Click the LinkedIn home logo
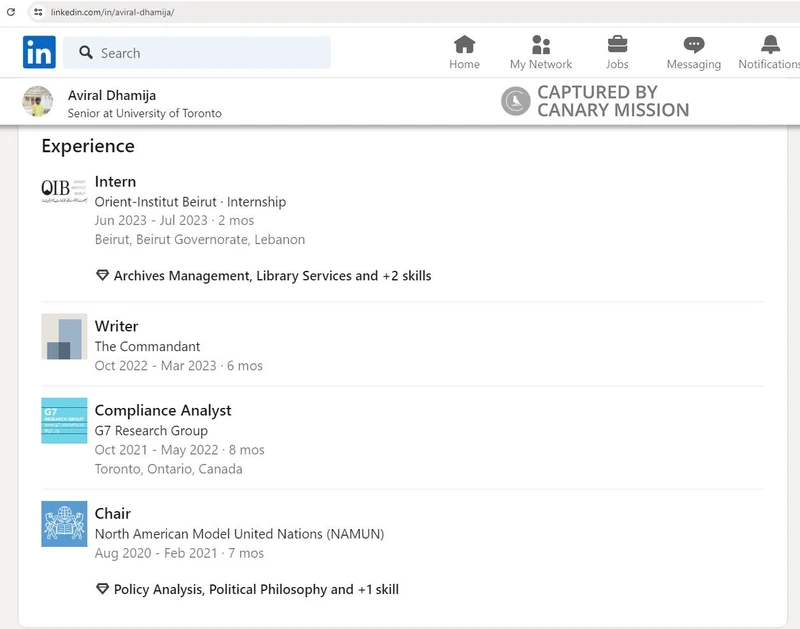 tap(39, 52)
